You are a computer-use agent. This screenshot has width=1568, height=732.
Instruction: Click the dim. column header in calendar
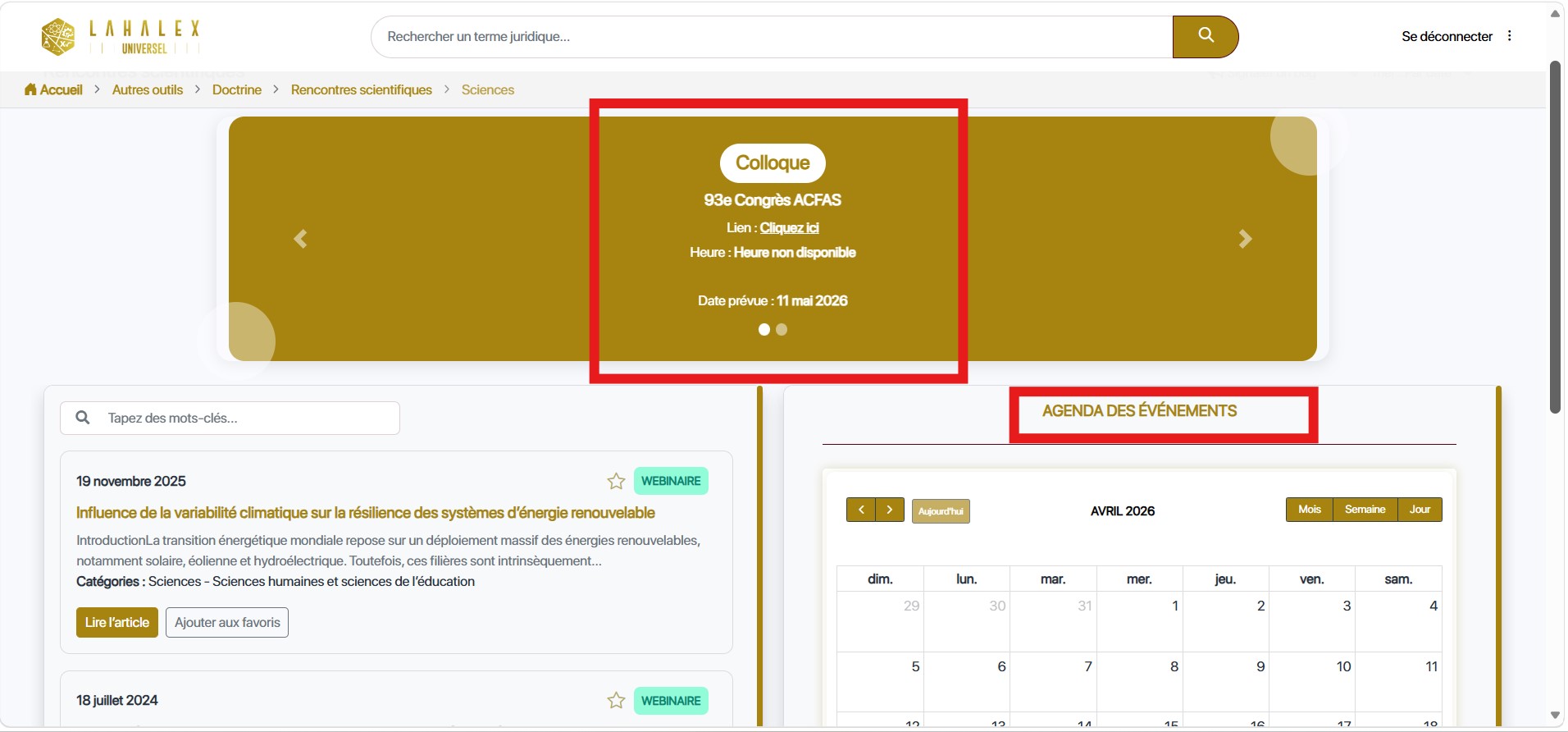(881, 579)
